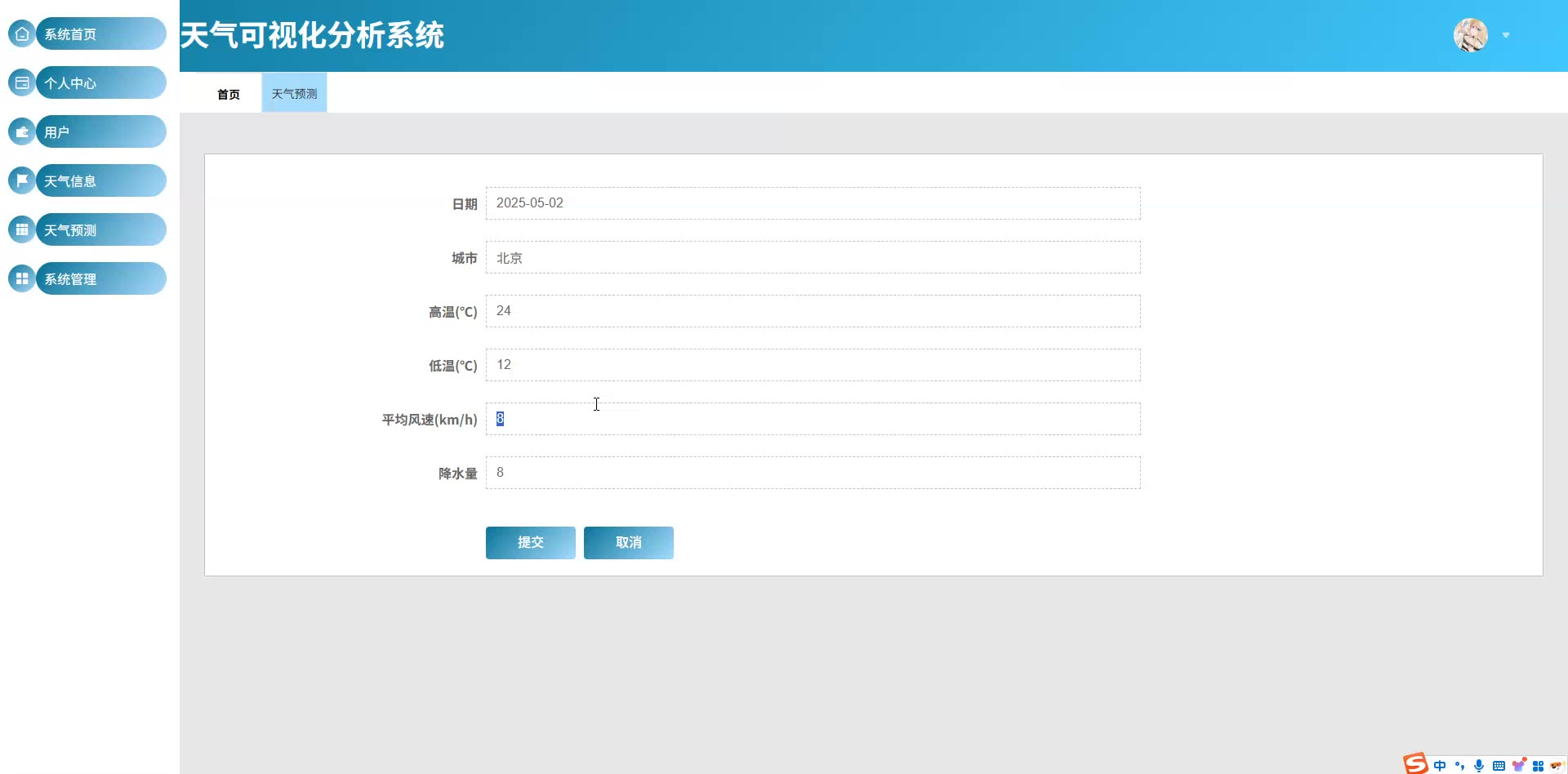Open the Sogou soft keyboard icon
The height and width of the screenshot is (774, 1568).
(x=1499, y=766)
